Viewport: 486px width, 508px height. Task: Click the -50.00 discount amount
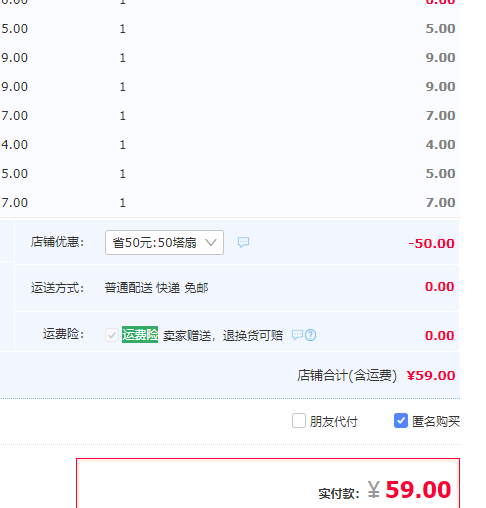click(431, 243)
